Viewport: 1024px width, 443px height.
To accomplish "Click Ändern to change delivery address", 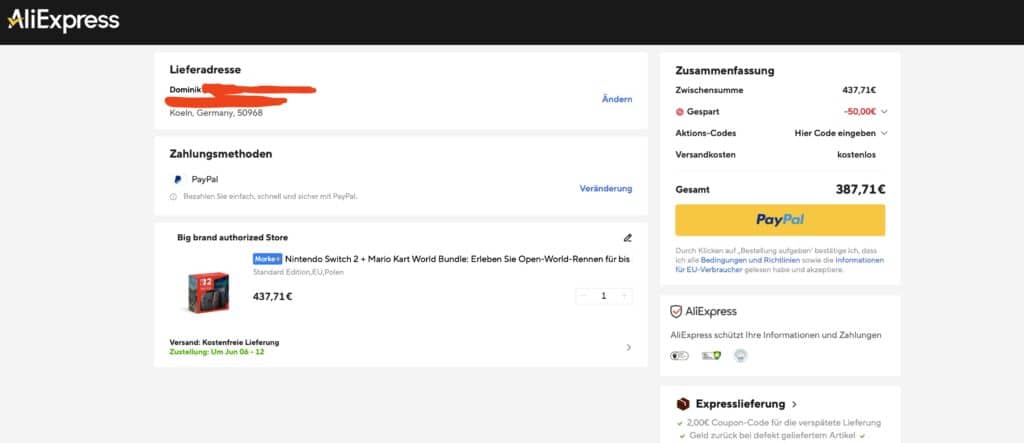I will pos(617,99).
